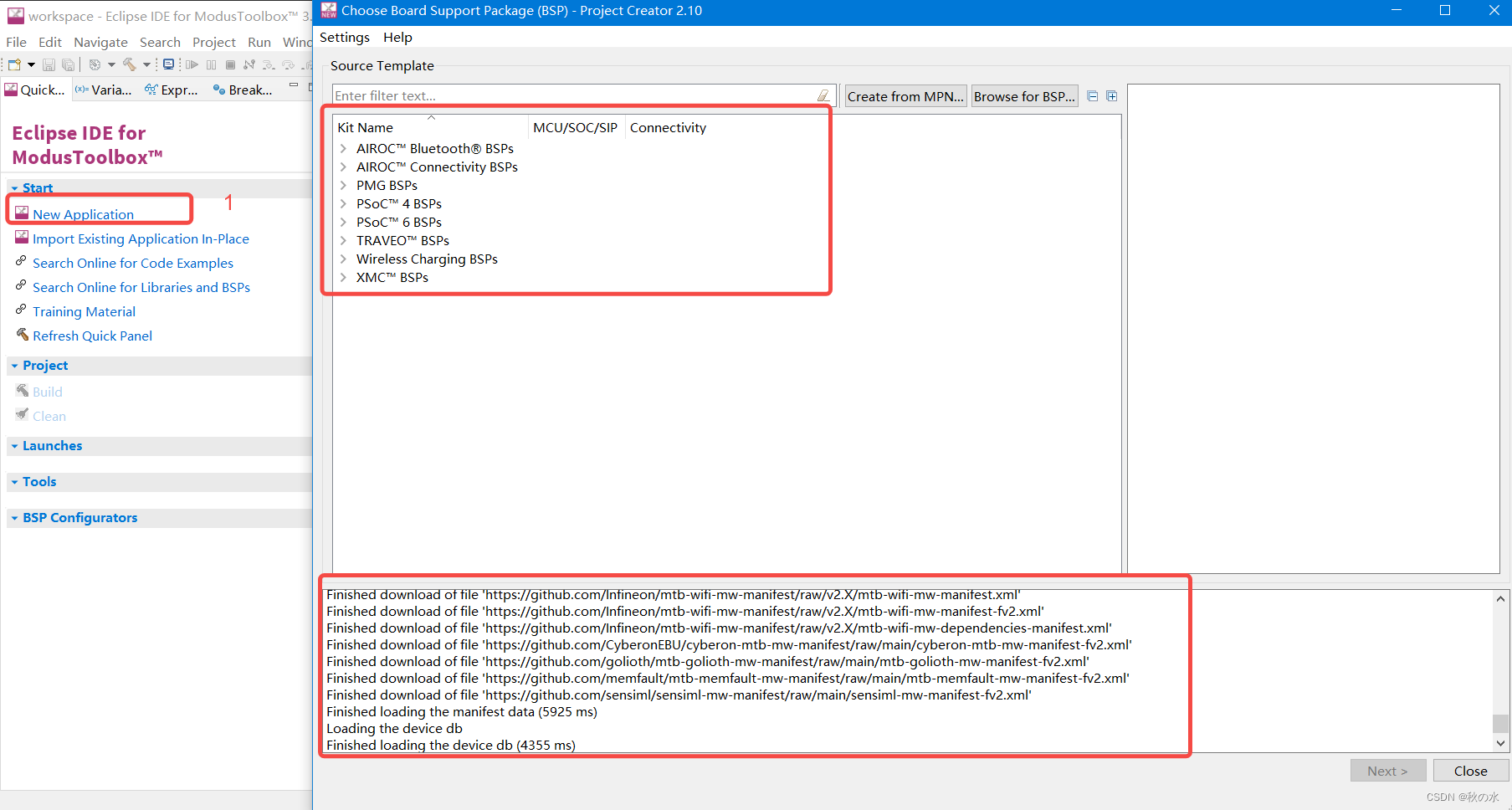Screen dimensions: 1512x810
Task: Open the Eclipse Run menu
Action: click(x=259, y=42)
